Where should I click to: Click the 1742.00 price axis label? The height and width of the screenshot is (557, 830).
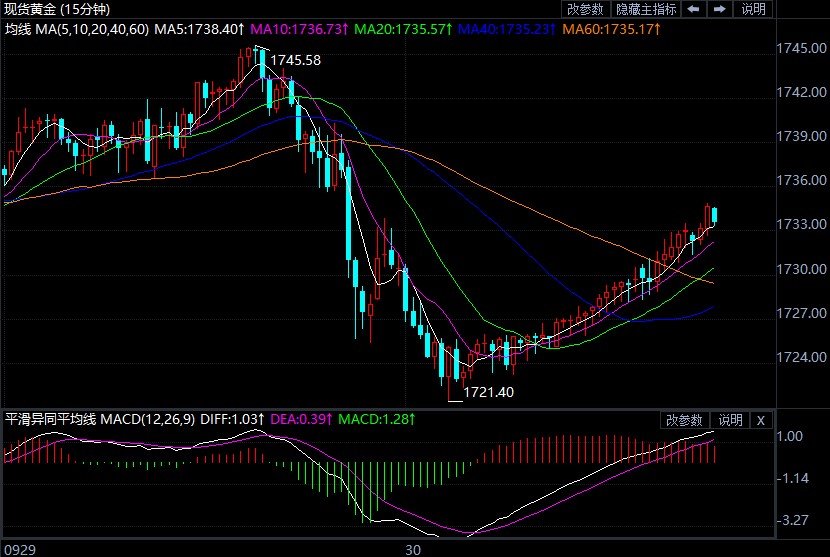(x=801, y=92)
